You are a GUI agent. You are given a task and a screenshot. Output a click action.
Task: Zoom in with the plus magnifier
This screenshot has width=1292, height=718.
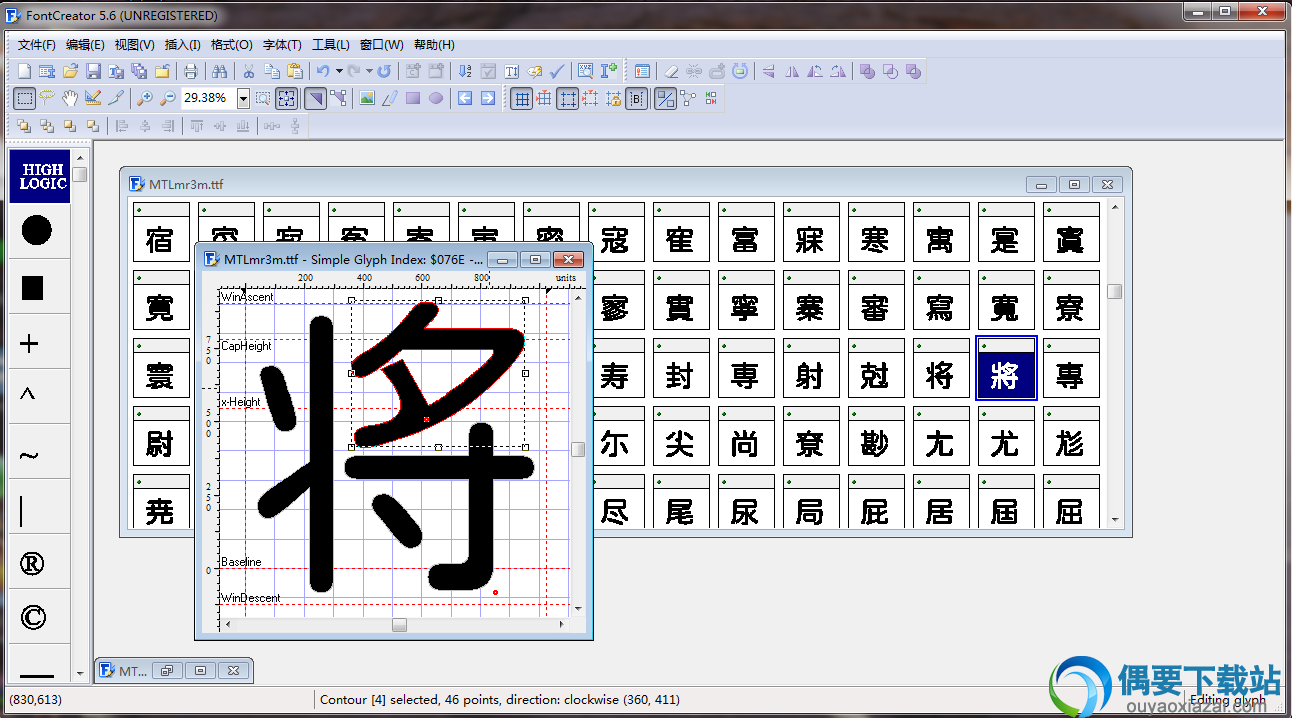coord(145,98)
